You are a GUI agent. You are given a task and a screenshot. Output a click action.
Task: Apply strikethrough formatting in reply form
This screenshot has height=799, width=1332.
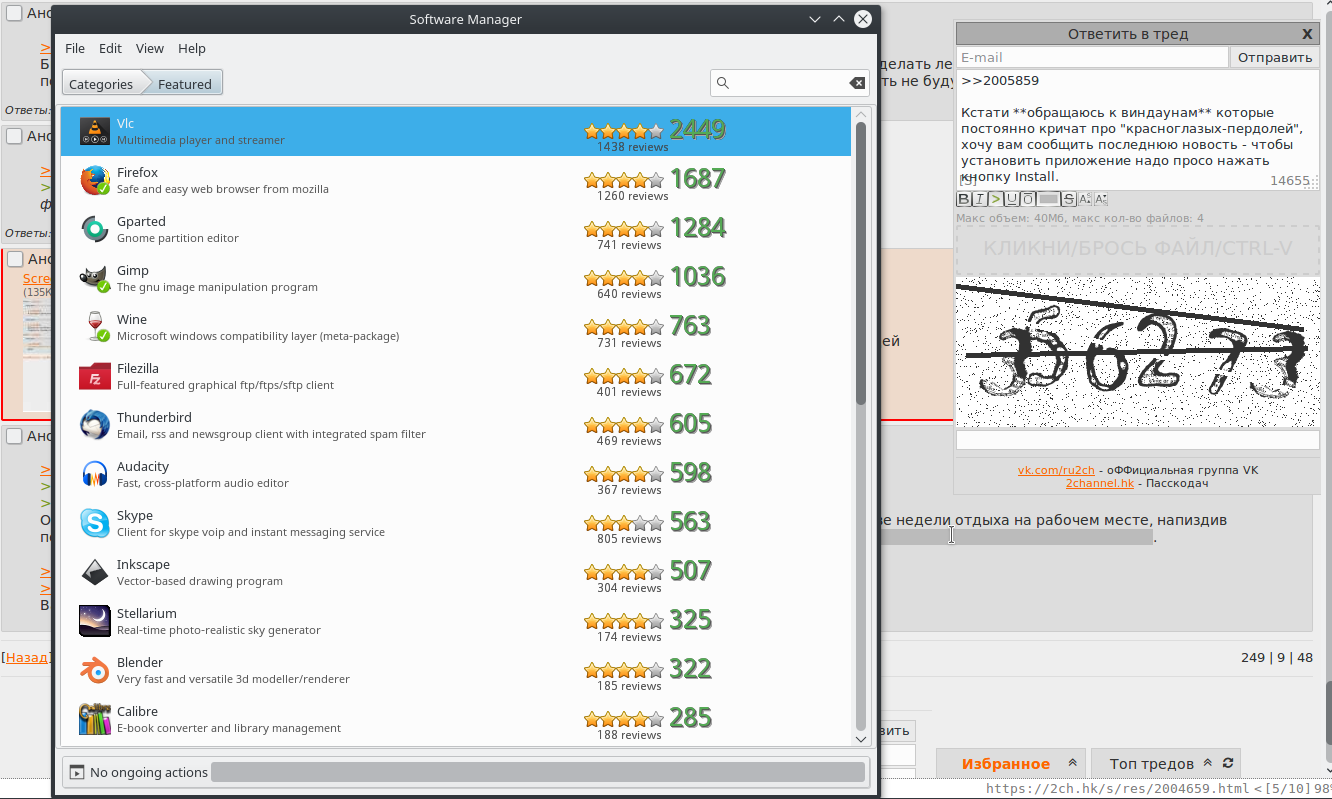(x=1069, y=199)
